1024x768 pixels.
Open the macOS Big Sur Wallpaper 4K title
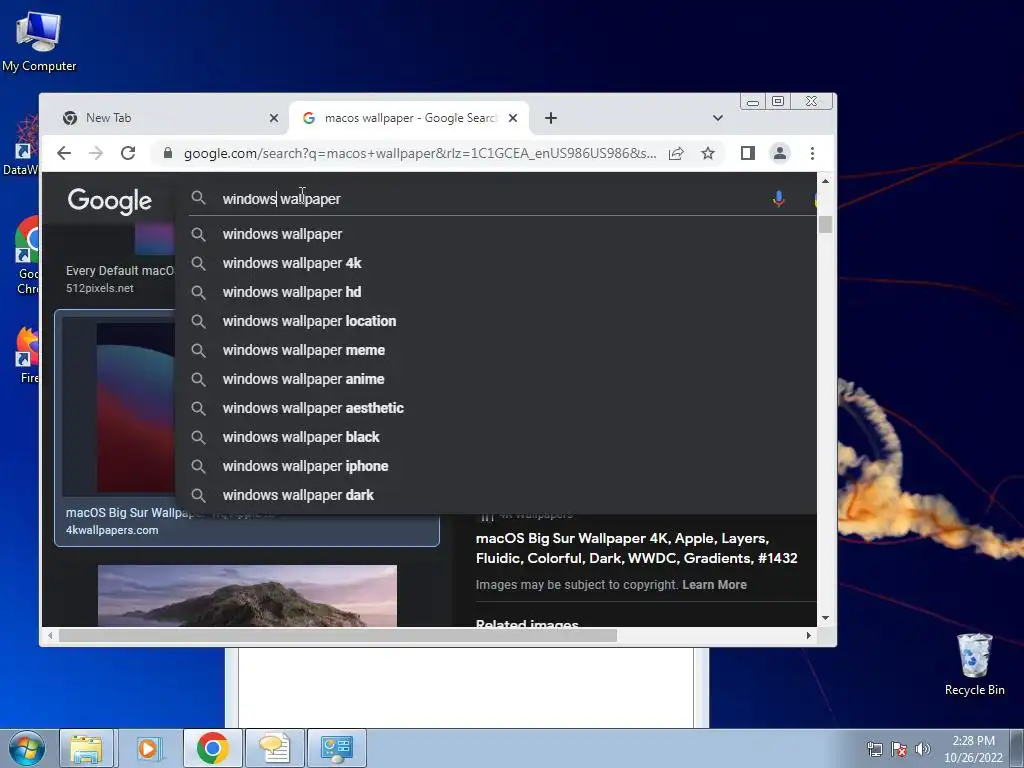click(x=636, y=549)
